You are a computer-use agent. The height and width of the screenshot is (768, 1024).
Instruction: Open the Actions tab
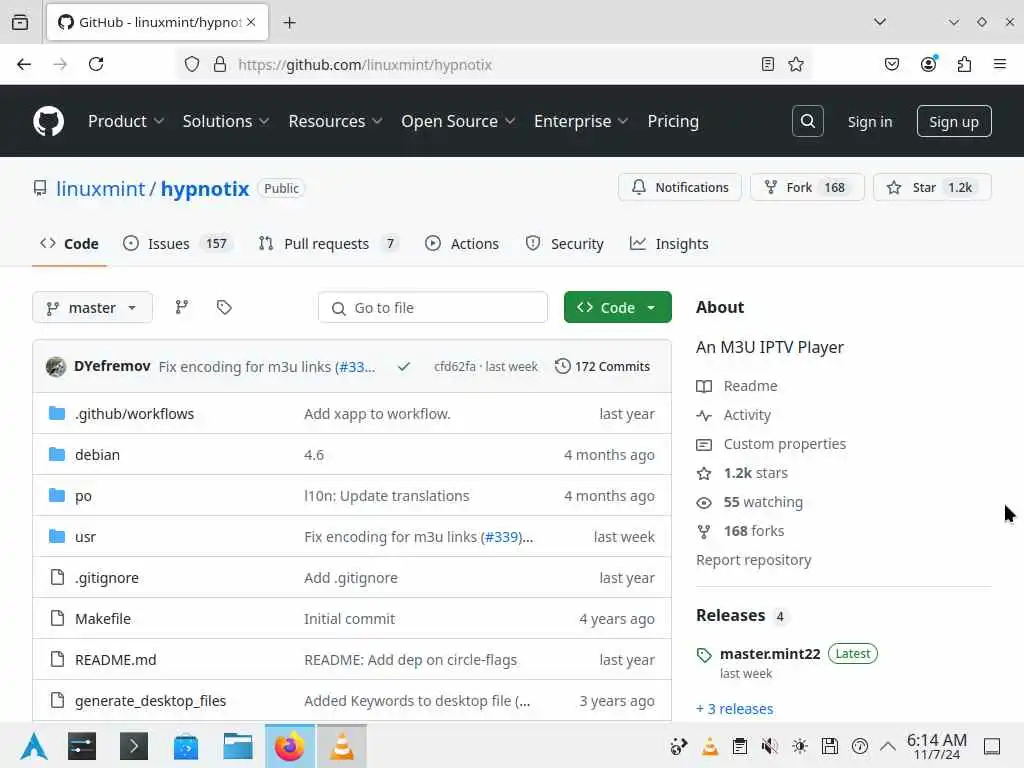462,244
